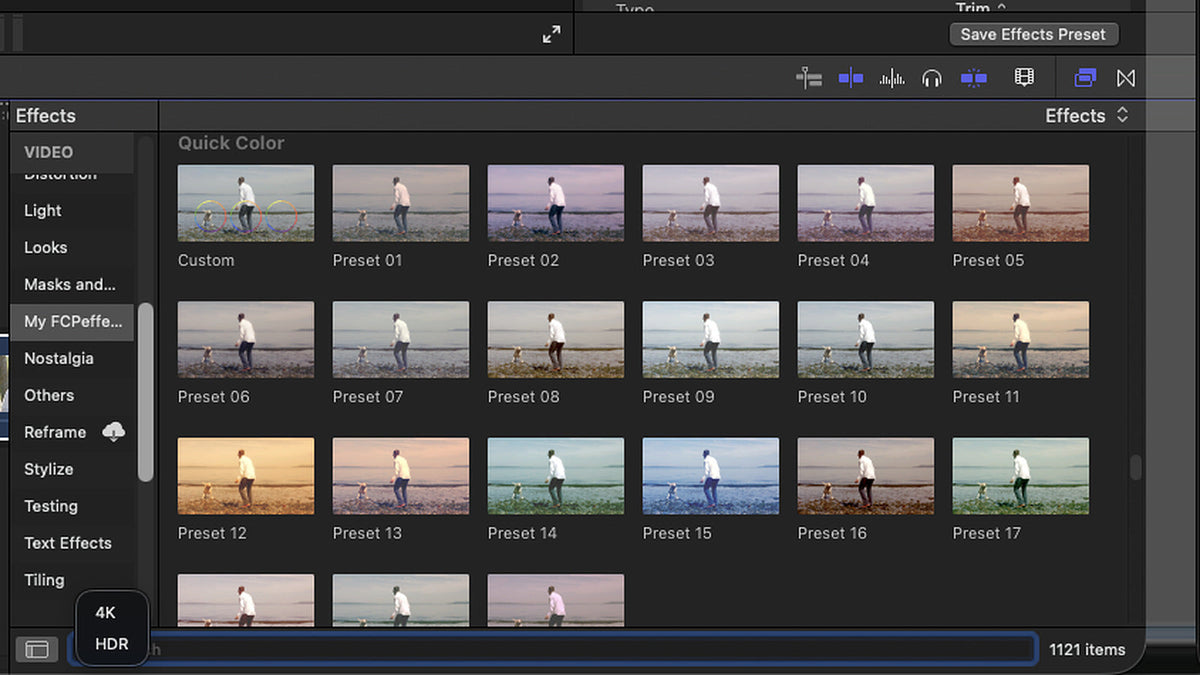Select the Preset 13 thumbnail
This screenshot has height=675, width=1200.
[401, 476]
